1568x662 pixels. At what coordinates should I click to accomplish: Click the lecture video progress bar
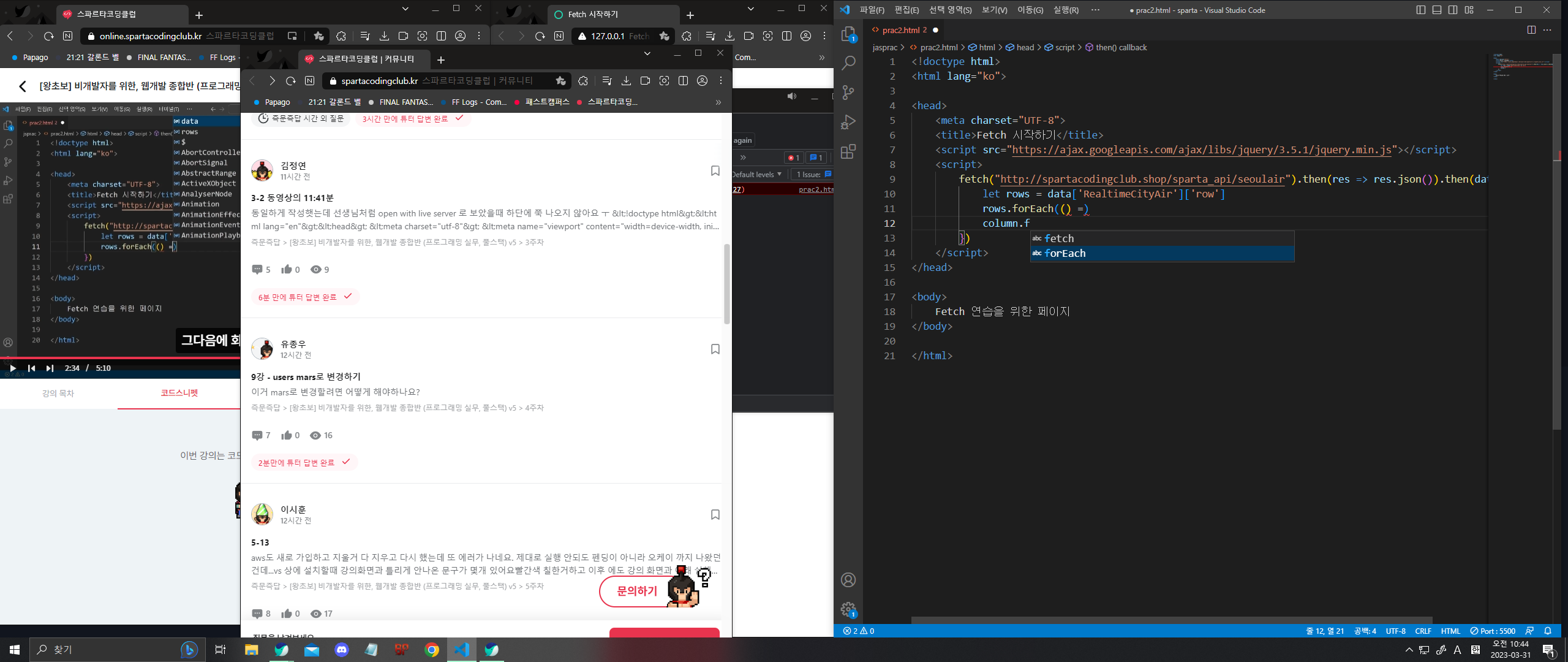click(x=120, y=357)
